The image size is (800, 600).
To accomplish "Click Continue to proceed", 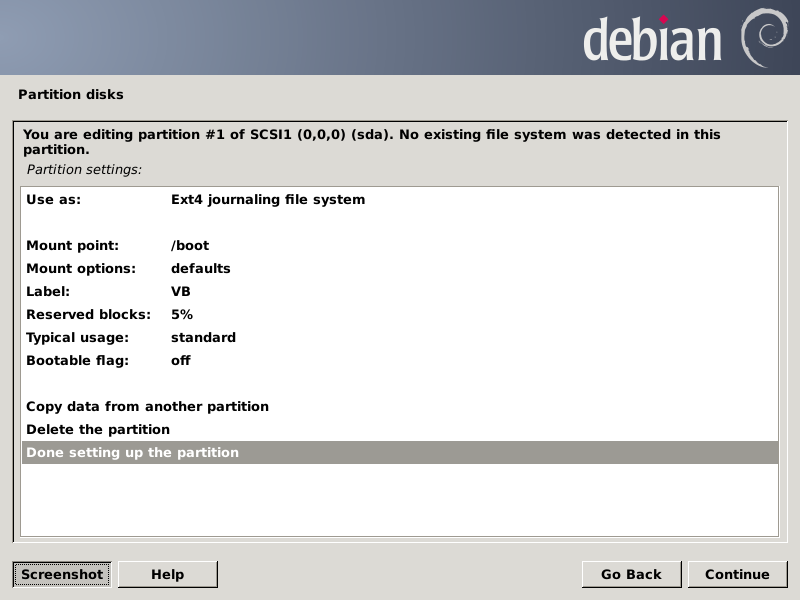I will [737, 574].
